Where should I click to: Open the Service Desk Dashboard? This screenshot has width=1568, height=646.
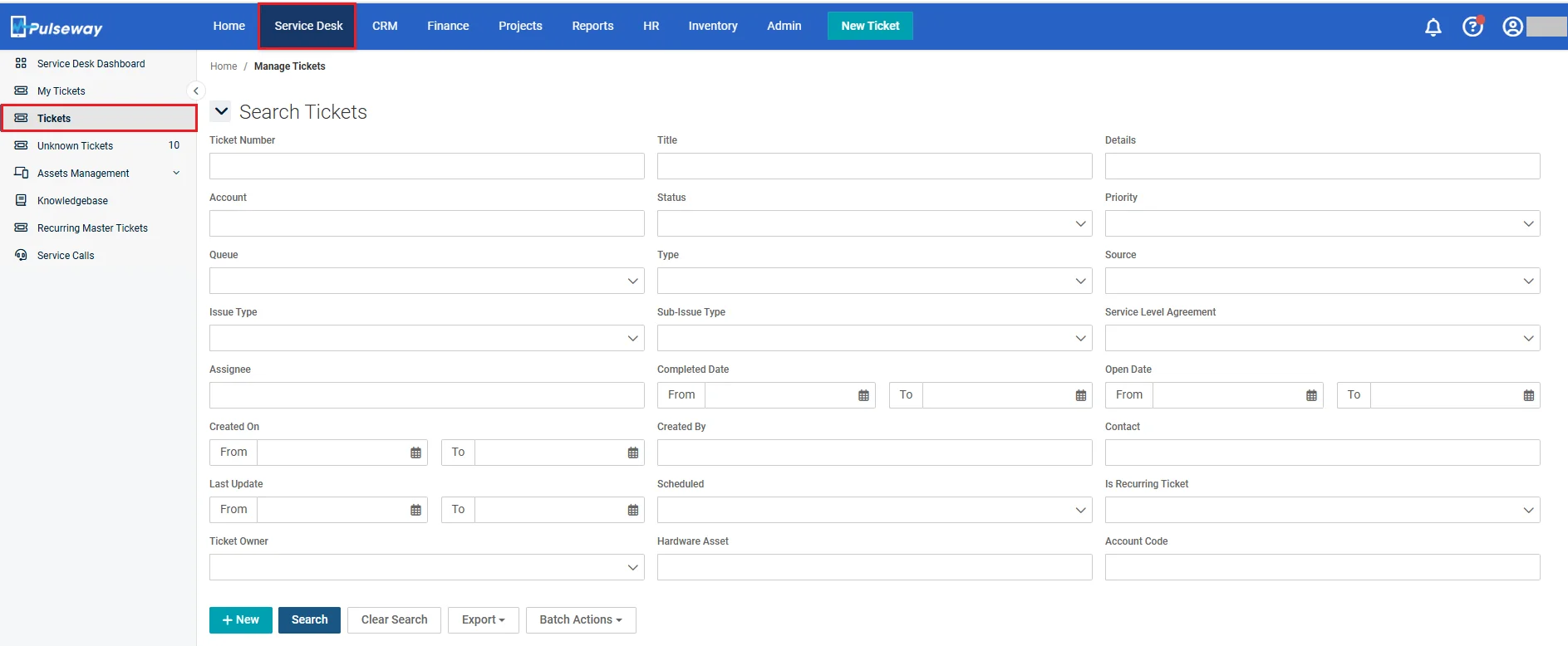(x=91, y=64)
